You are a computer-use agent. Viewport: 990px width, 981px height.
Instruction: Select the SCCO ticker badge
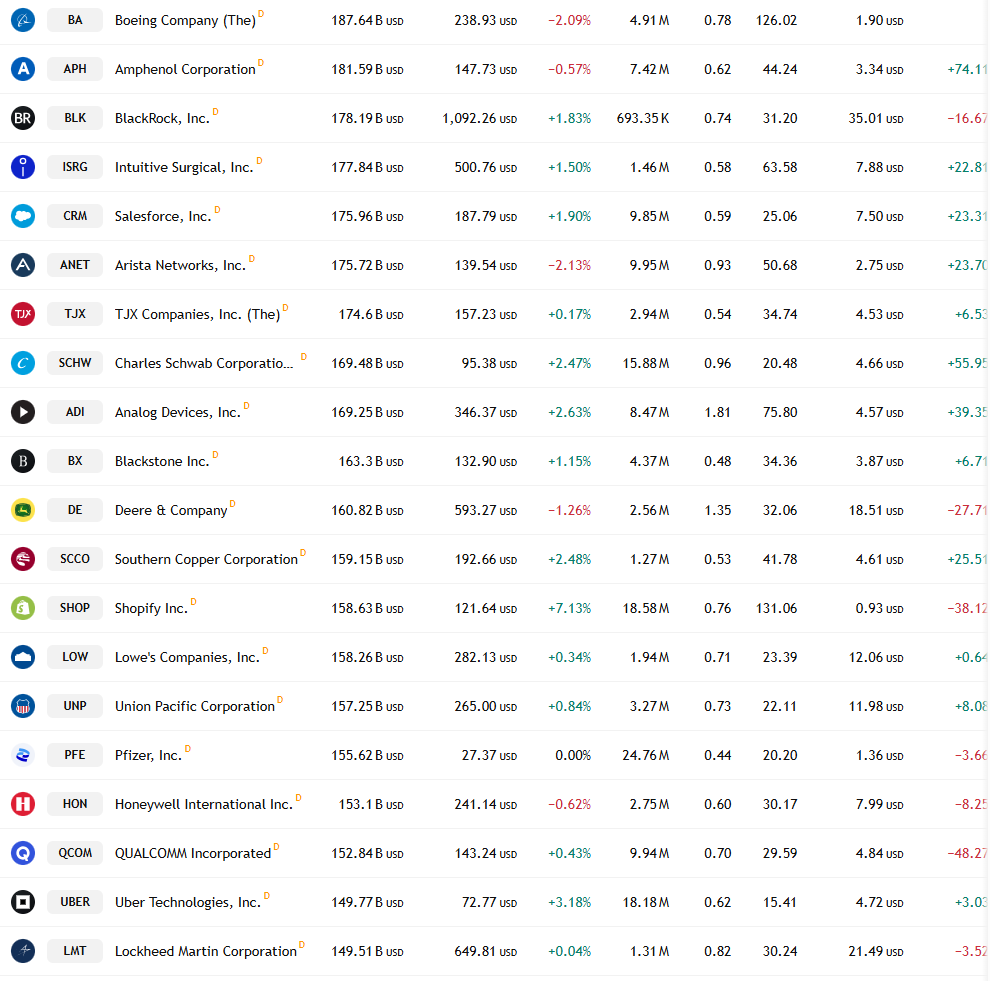pyautogui.click(x=75, y=559)
